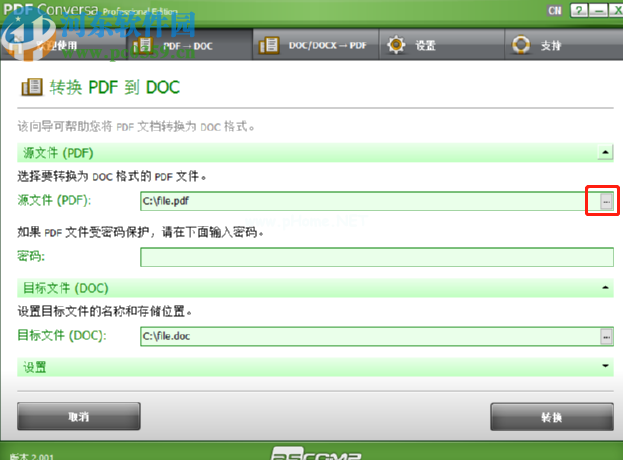Open help with the question mark button

pyautogui.click(x=579, y=10)
